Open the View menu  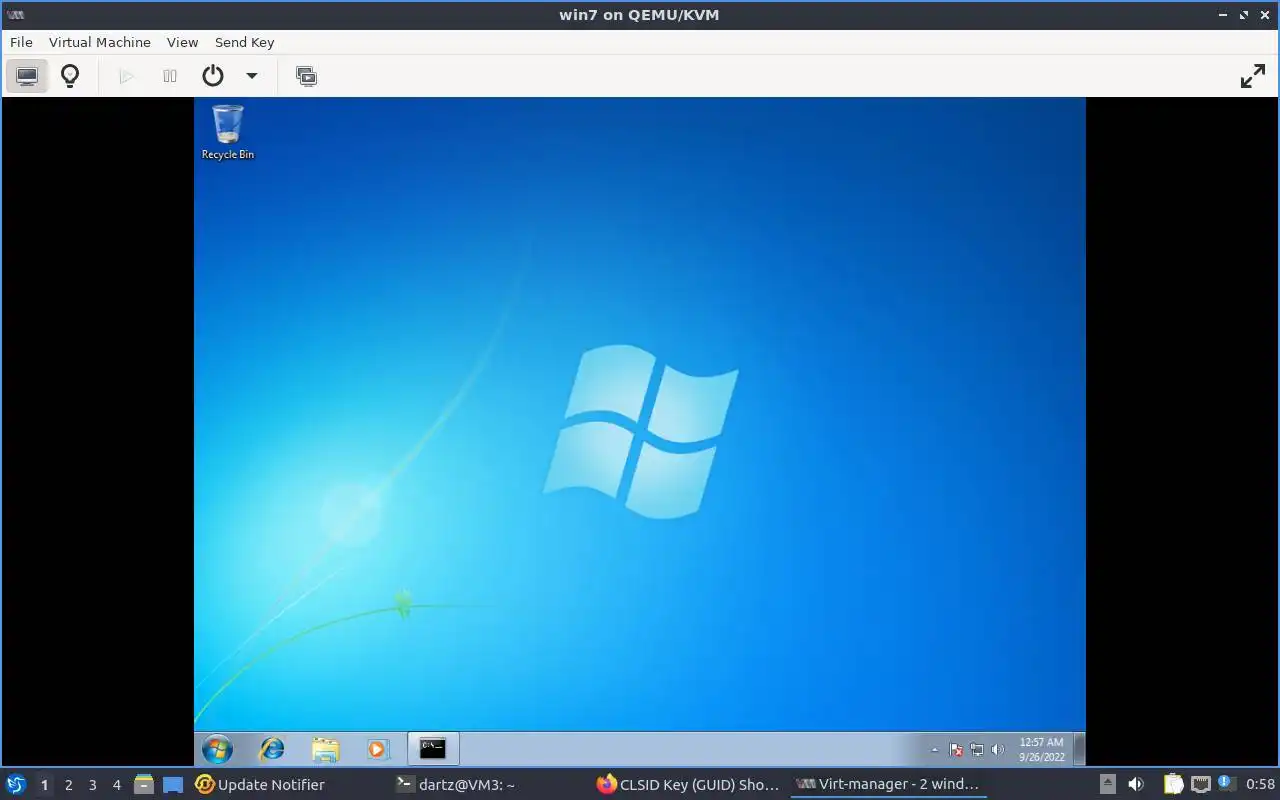click(x=182, y=42)
